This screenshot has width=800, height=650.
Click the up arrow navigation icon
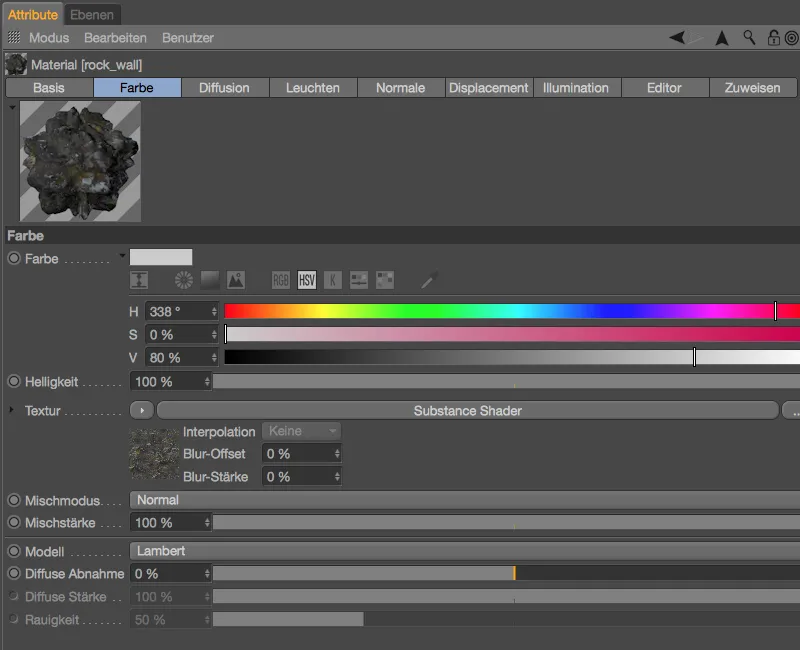coord(721,38)
